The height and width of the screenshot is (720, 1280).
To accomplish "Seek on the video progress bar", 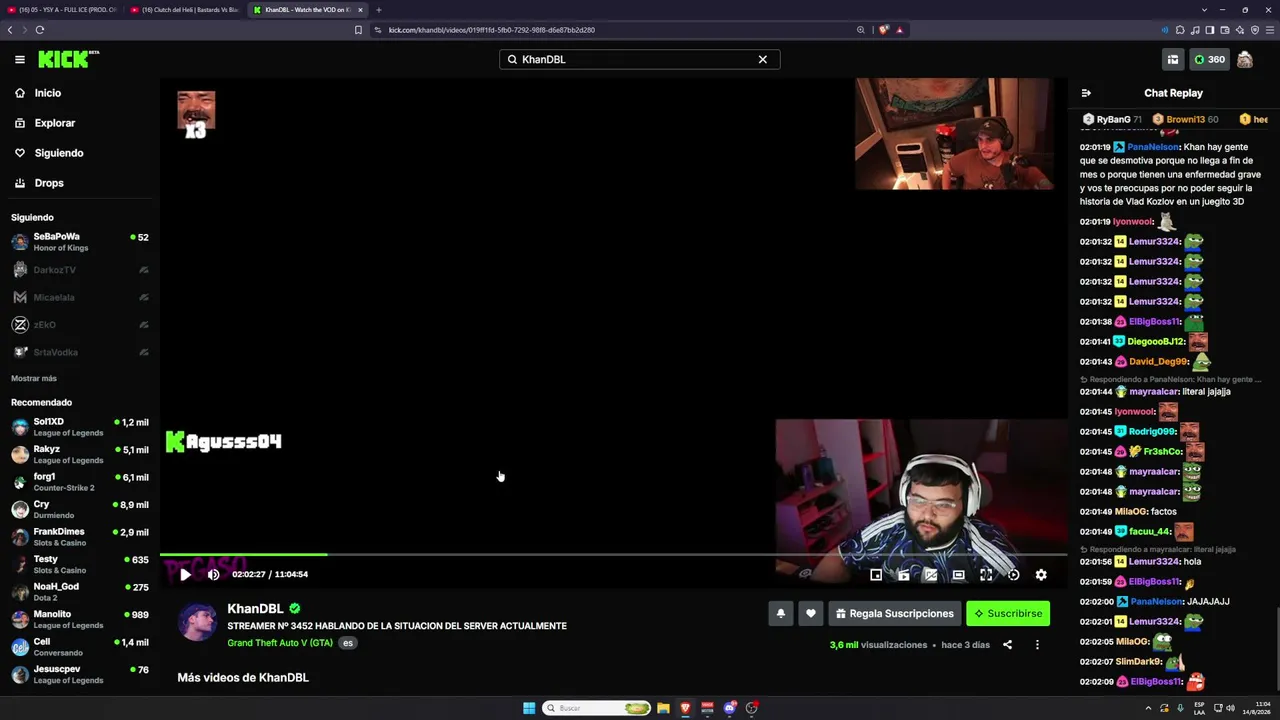I will point(613,554).
